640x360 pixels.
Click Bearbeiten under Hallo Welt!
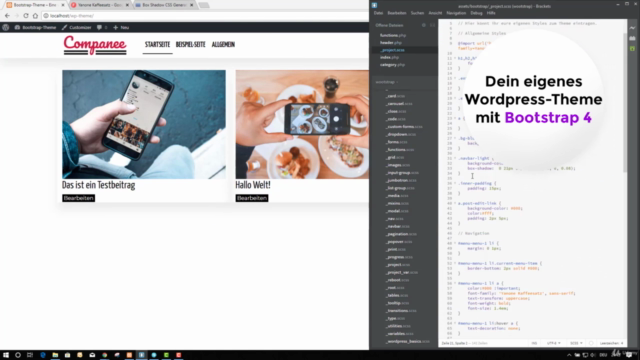coord(252,198)
